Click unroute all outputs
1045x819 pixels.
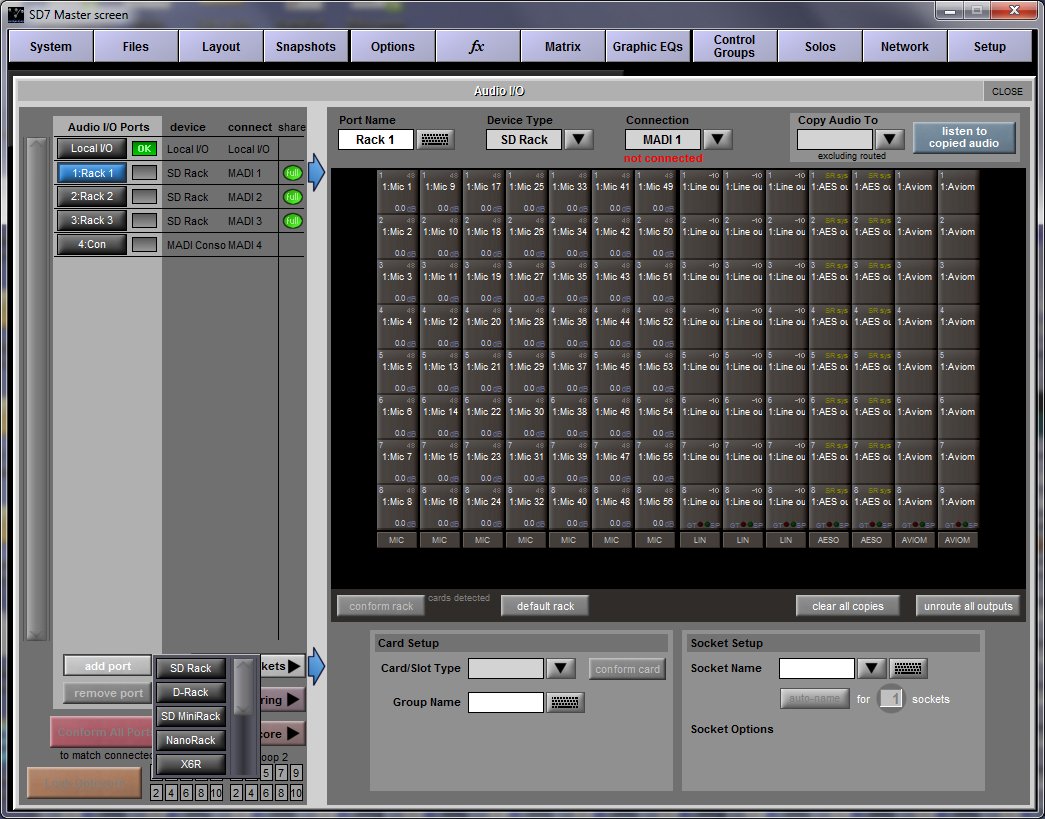click(x=968, y=606)
